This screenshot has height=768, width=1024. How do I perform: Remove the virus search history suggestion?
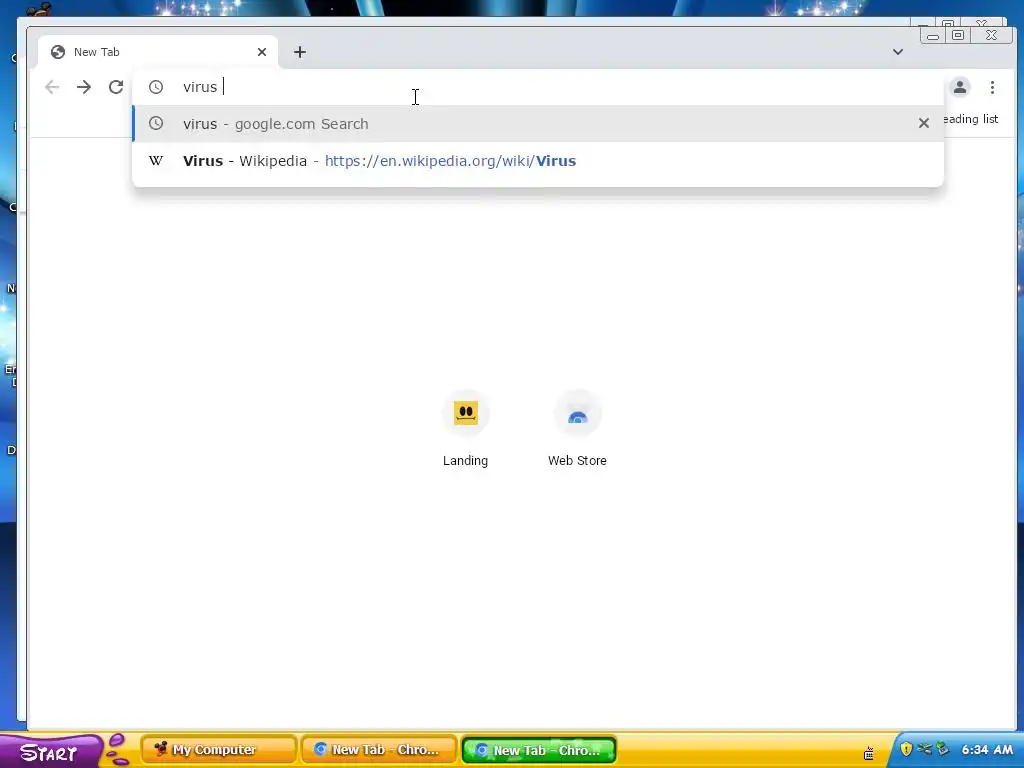(x=923, y=123)
